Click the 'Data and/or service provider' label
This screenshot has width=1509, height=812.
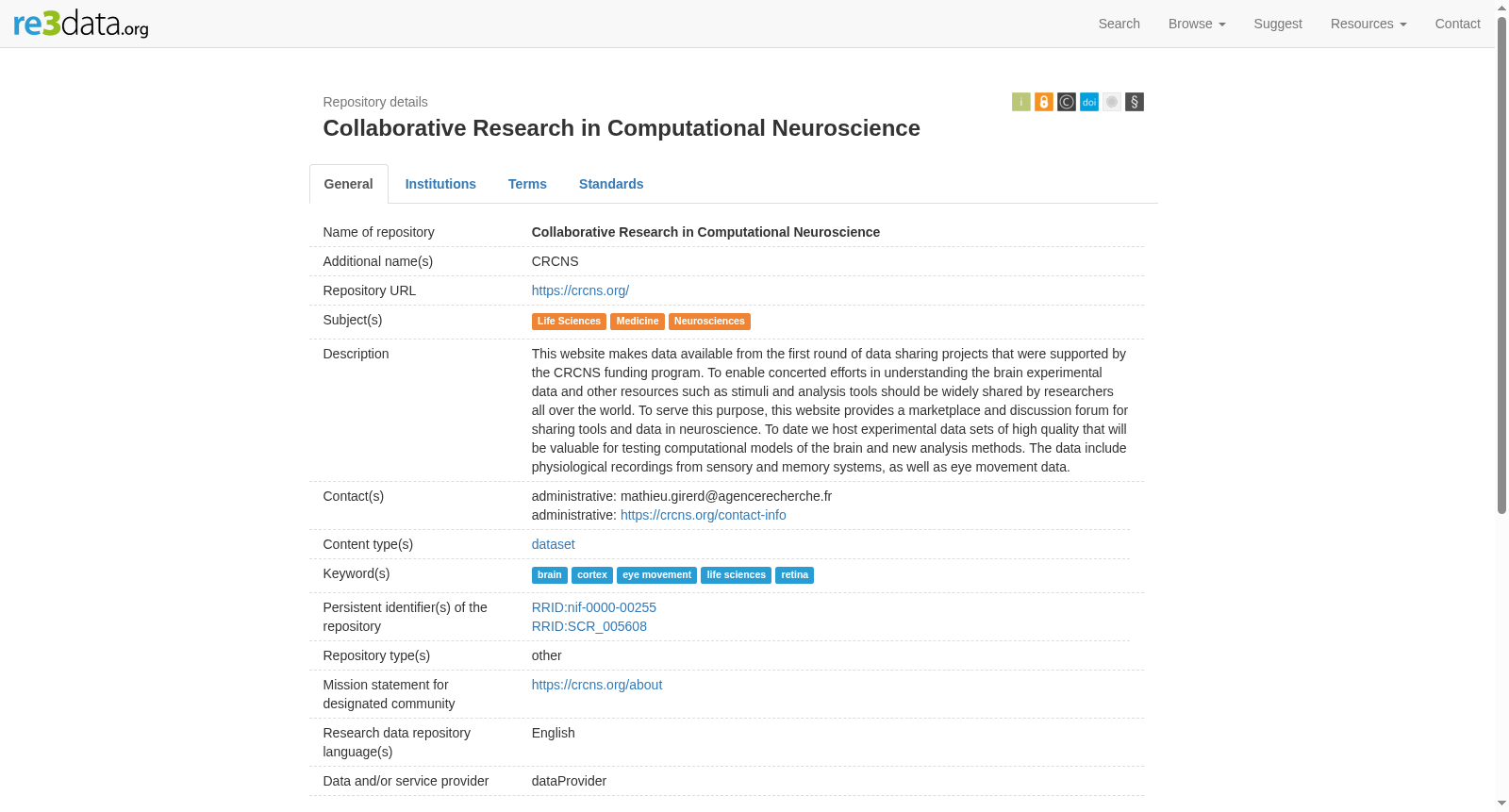pyautogui.click(x=406, y=781)
